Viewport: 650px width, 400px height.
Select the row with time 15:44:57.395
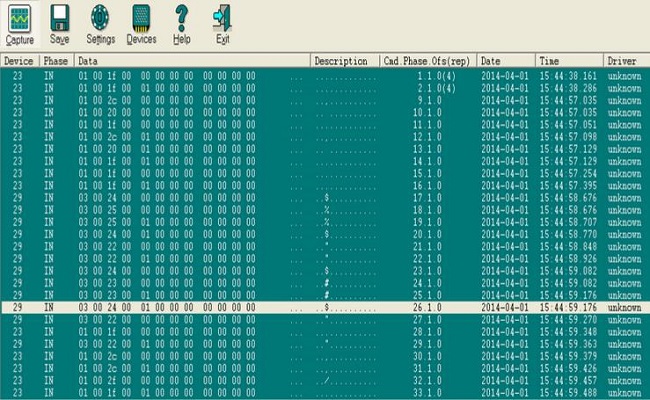click(325, 186)
